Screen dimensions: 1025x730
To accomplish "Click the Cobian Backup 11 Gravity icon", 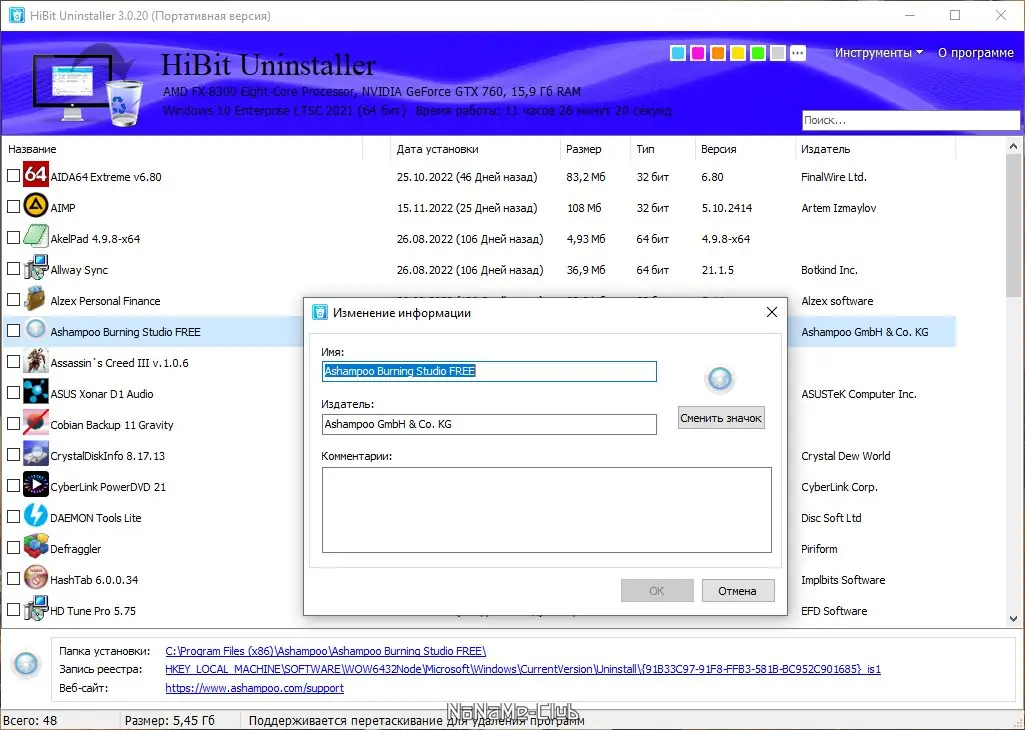I will pyautogui.click(x=35, y=423).
